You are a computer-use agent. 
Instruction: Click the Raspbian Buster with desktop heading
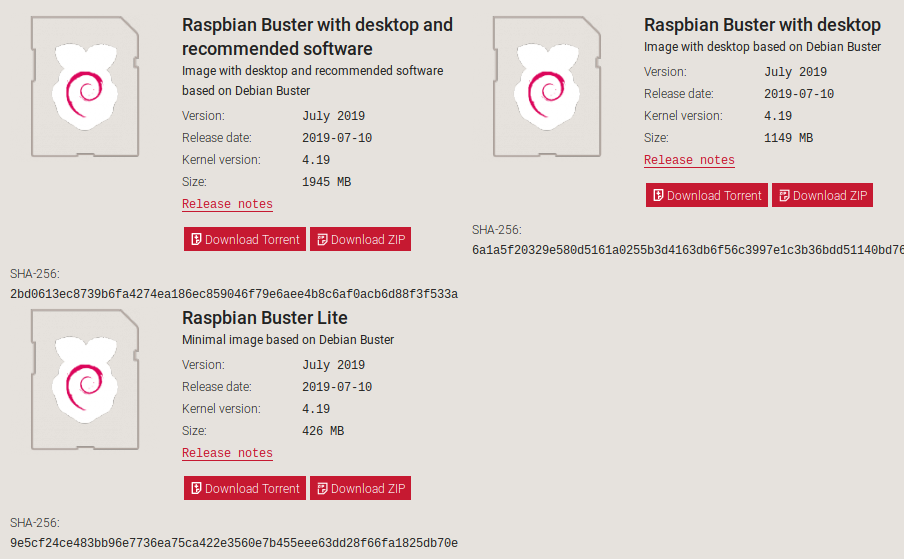pos(762,25)
